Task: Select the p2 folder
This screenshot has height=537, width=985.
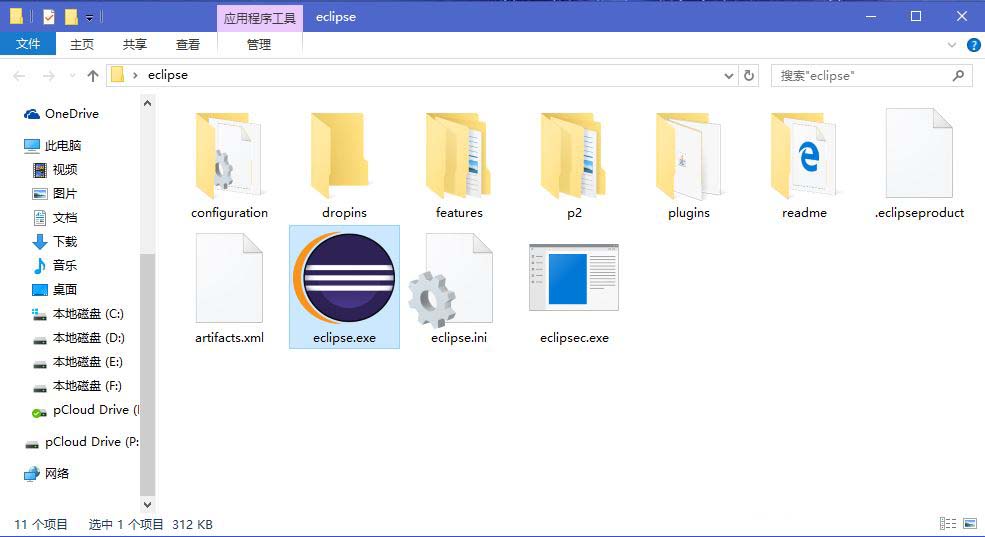Action: click(574, 165)
